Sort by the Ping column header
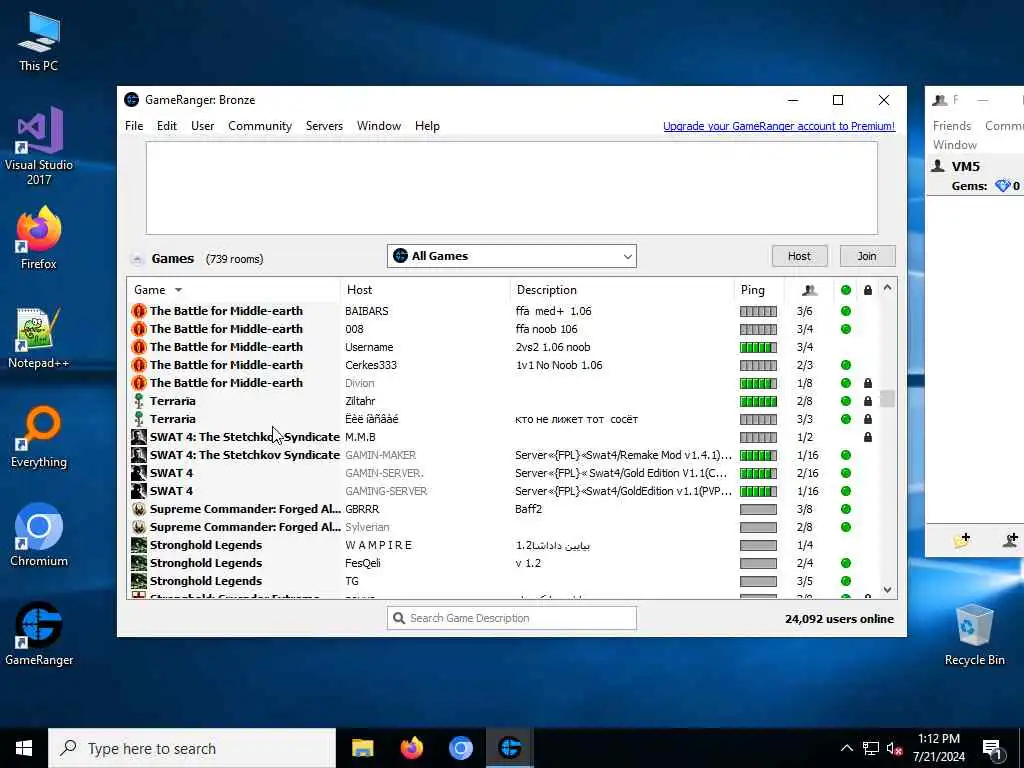 tap(758, 290)
